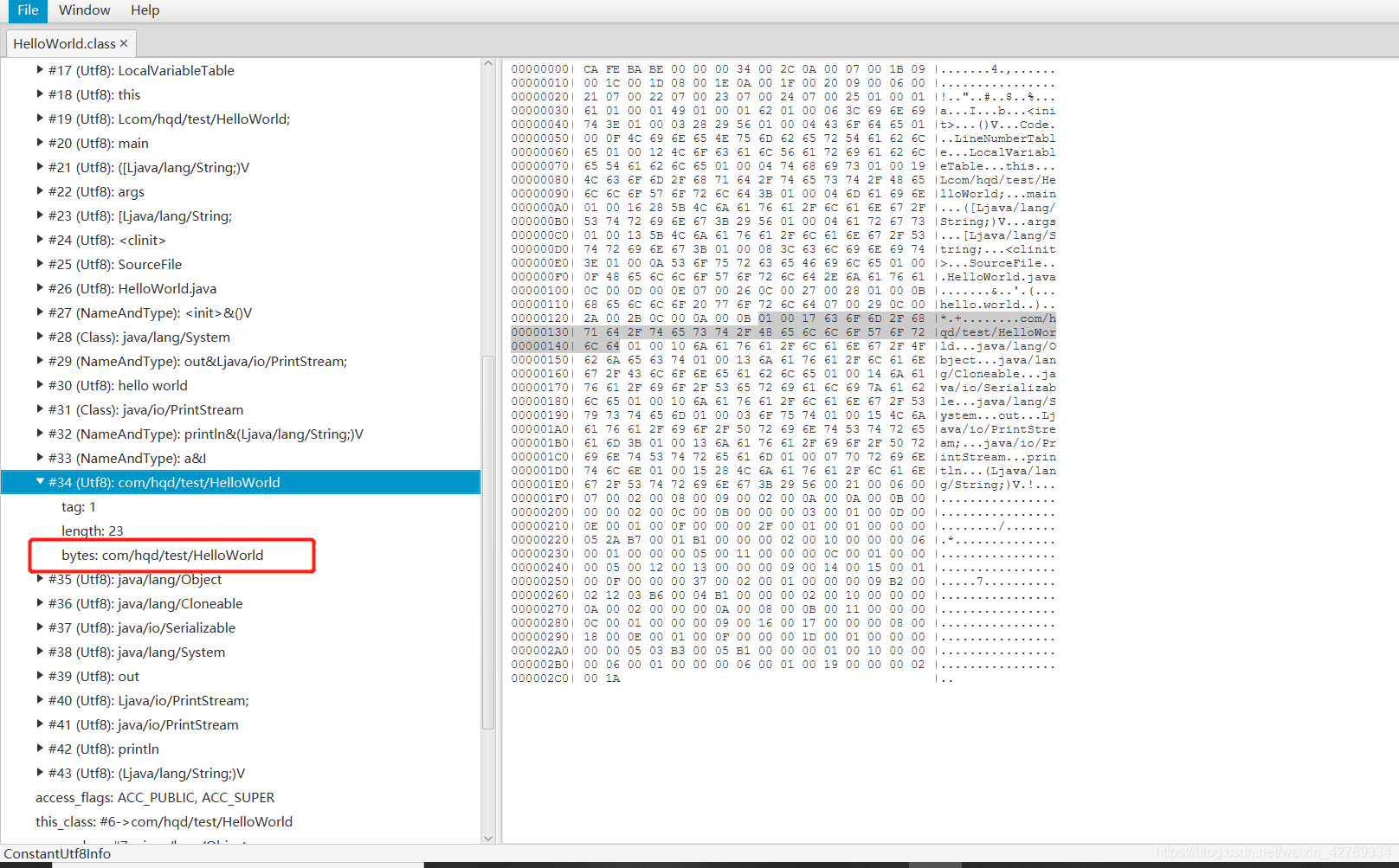The width and height of the screenshot is (1399, 868).
Task: Expand the #20 (Utf8): main node
Action: click(x=40, y=143)
